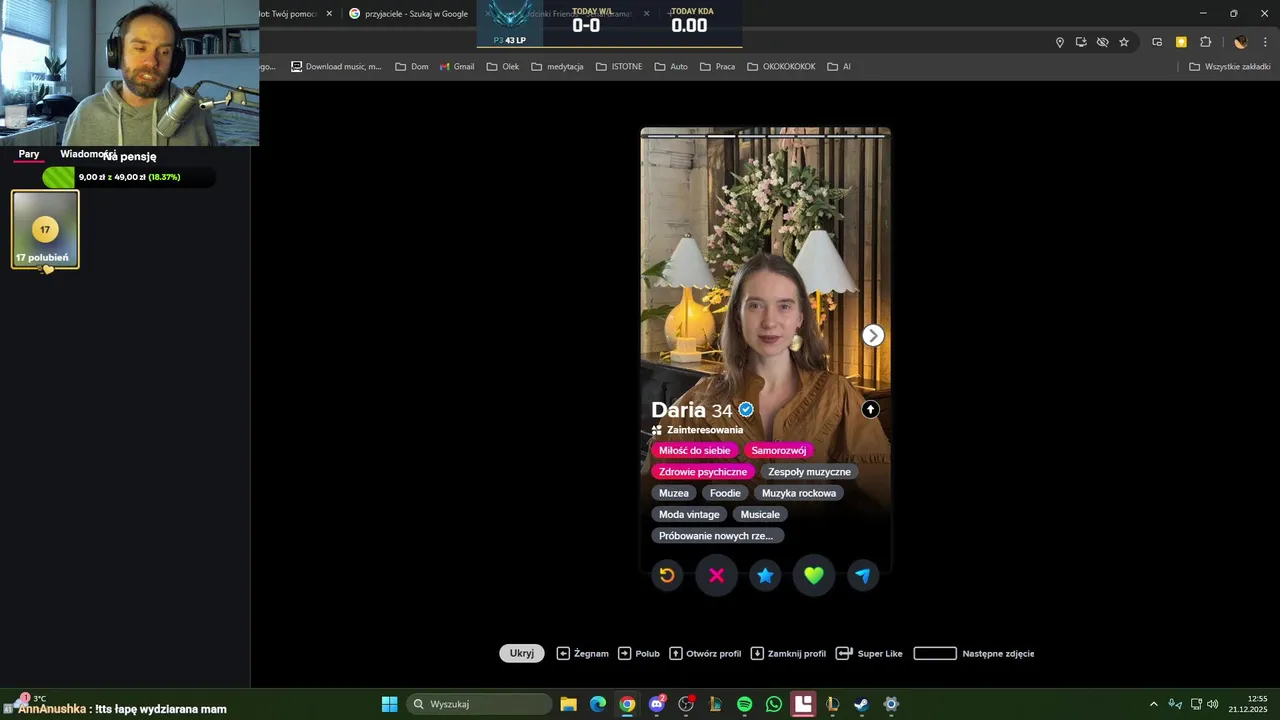
Task: Open WhatsApp from the taskbar
Action: coord(774,704)
